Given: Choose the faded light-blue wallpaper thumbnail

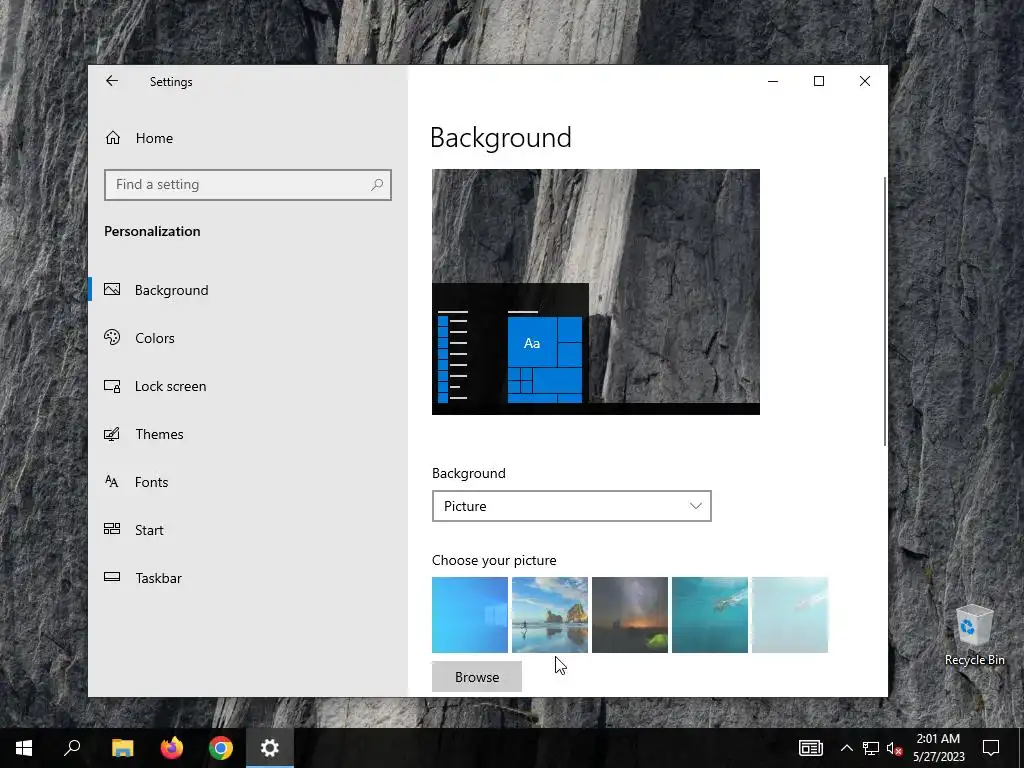Looking at the screenshot, I should [790, 615].
